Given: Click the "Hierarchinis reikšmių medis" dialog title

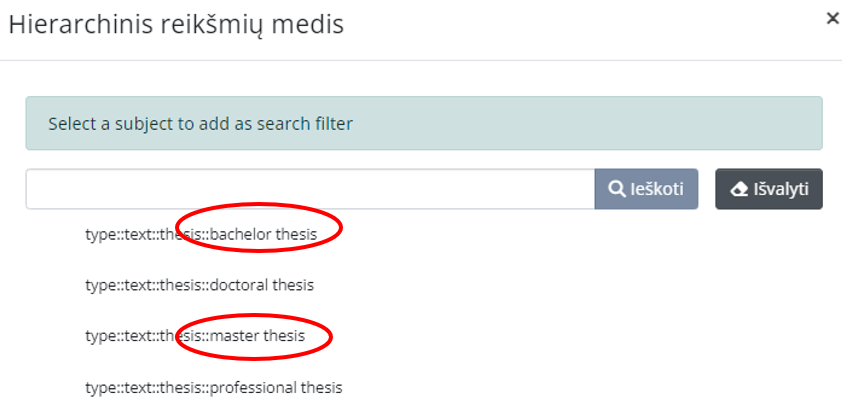Looking at the screenshot, I should point(176,25).
